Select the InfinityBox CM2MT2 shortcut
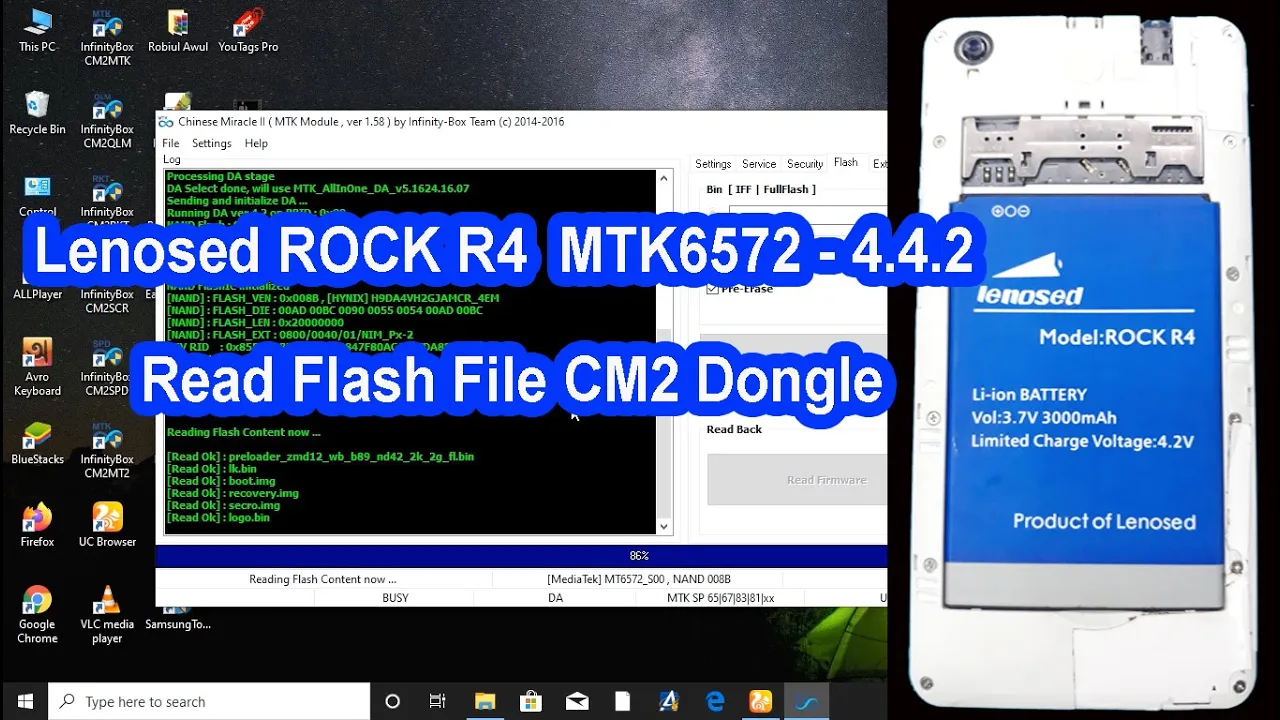Screen dimensions: 1280x720 107,451
